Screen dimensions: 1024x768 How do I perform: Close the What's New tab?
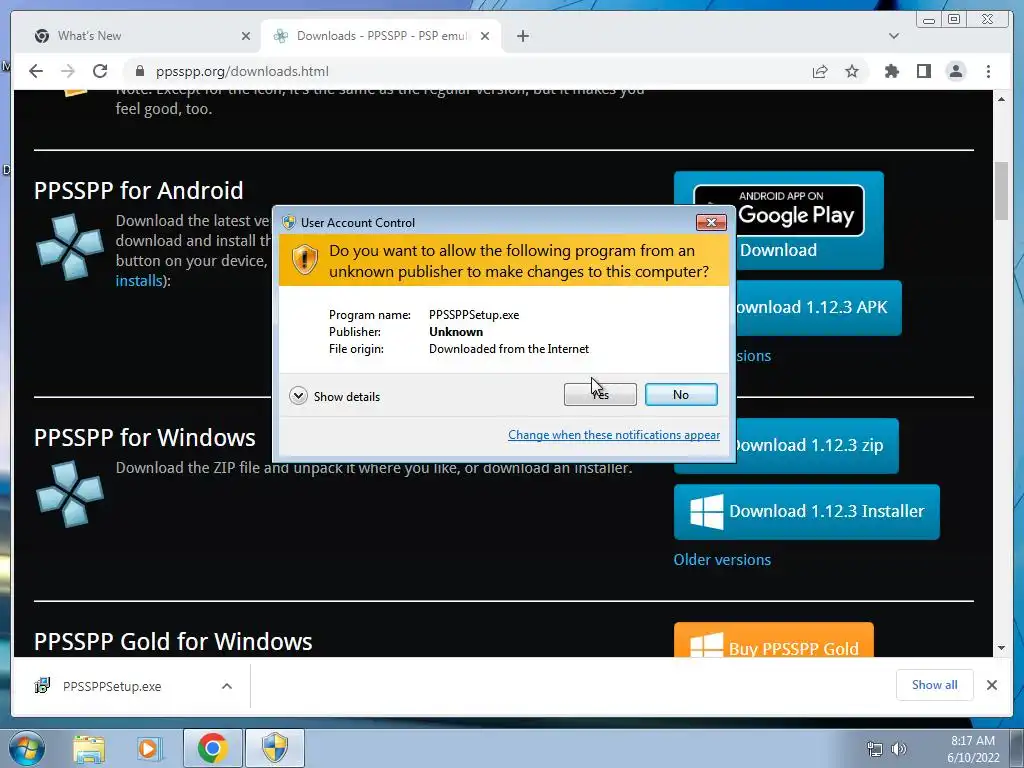click(246, 36)
